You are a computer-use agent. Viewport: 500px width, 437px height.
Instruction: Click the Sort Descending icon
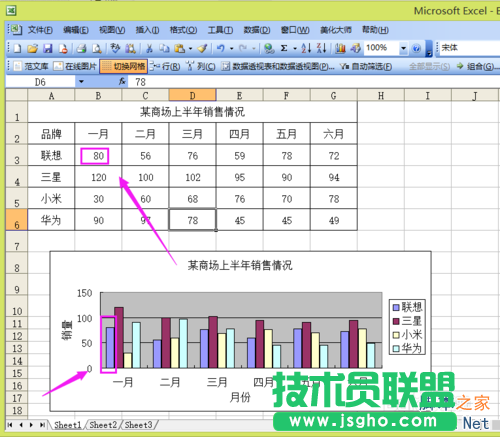coord(321,49)
